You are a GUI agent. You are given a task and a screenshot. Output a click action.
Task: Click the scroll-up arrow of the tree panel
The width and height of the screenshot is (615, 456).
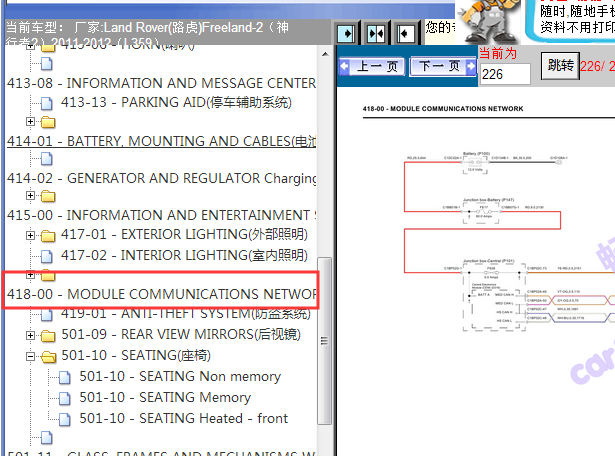[325, 54]
